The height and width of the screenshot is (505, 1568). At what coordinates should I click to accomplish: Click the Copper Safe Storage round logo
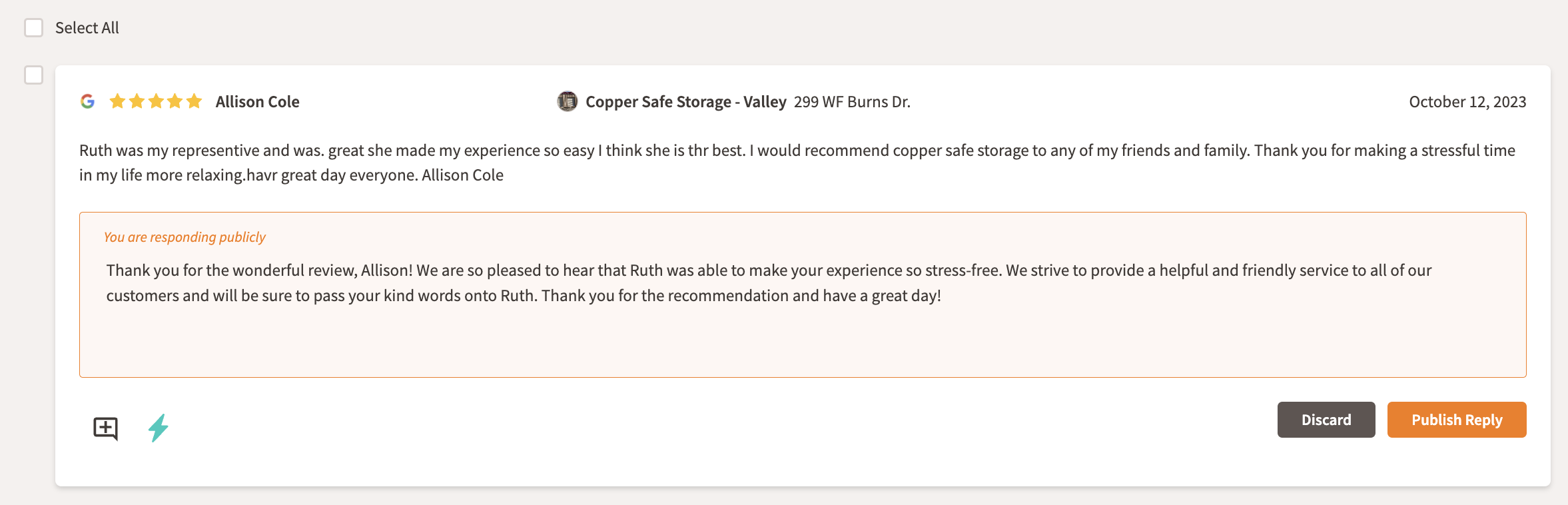coord(567,101)
